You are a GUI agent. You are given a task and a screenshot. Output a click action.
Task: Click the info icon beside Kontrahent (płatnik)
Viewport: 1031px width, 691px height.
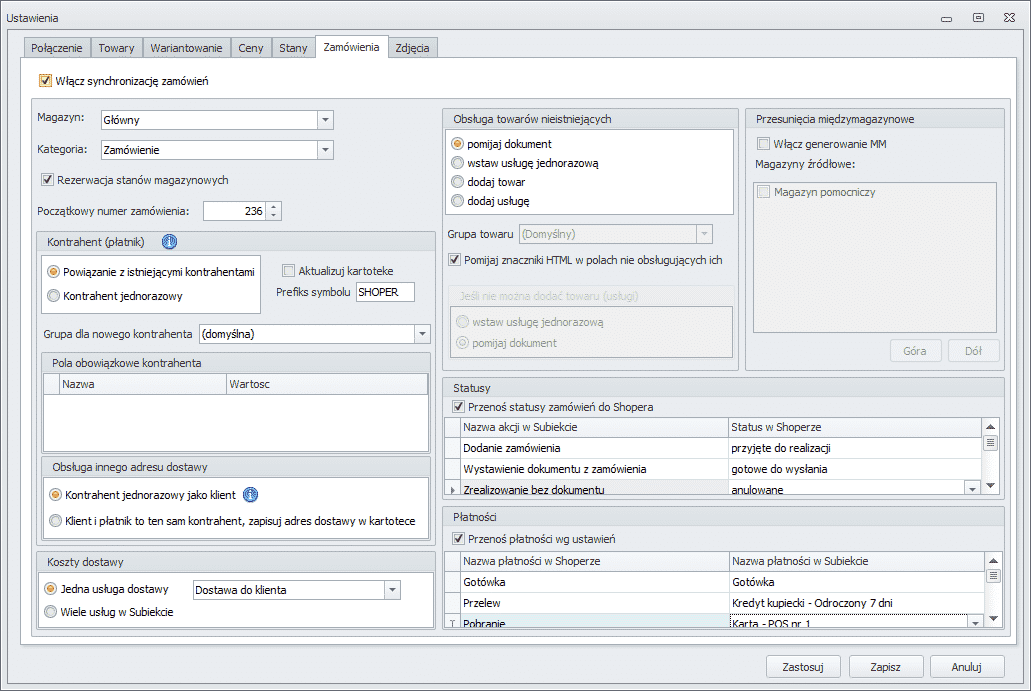point(169,242)
